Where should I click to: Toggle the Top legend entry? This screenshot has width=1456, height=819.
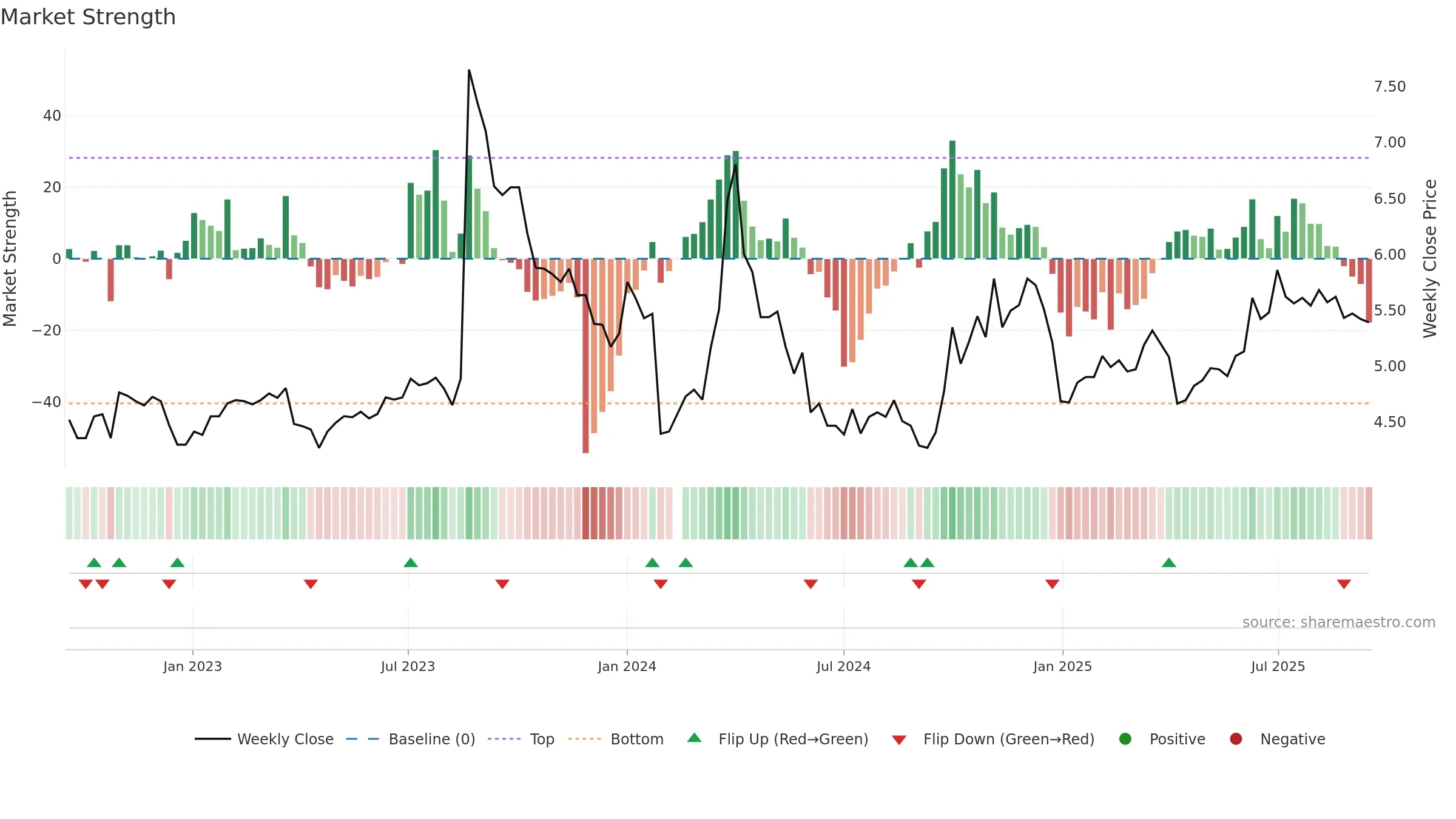click(x=521, y=739)
